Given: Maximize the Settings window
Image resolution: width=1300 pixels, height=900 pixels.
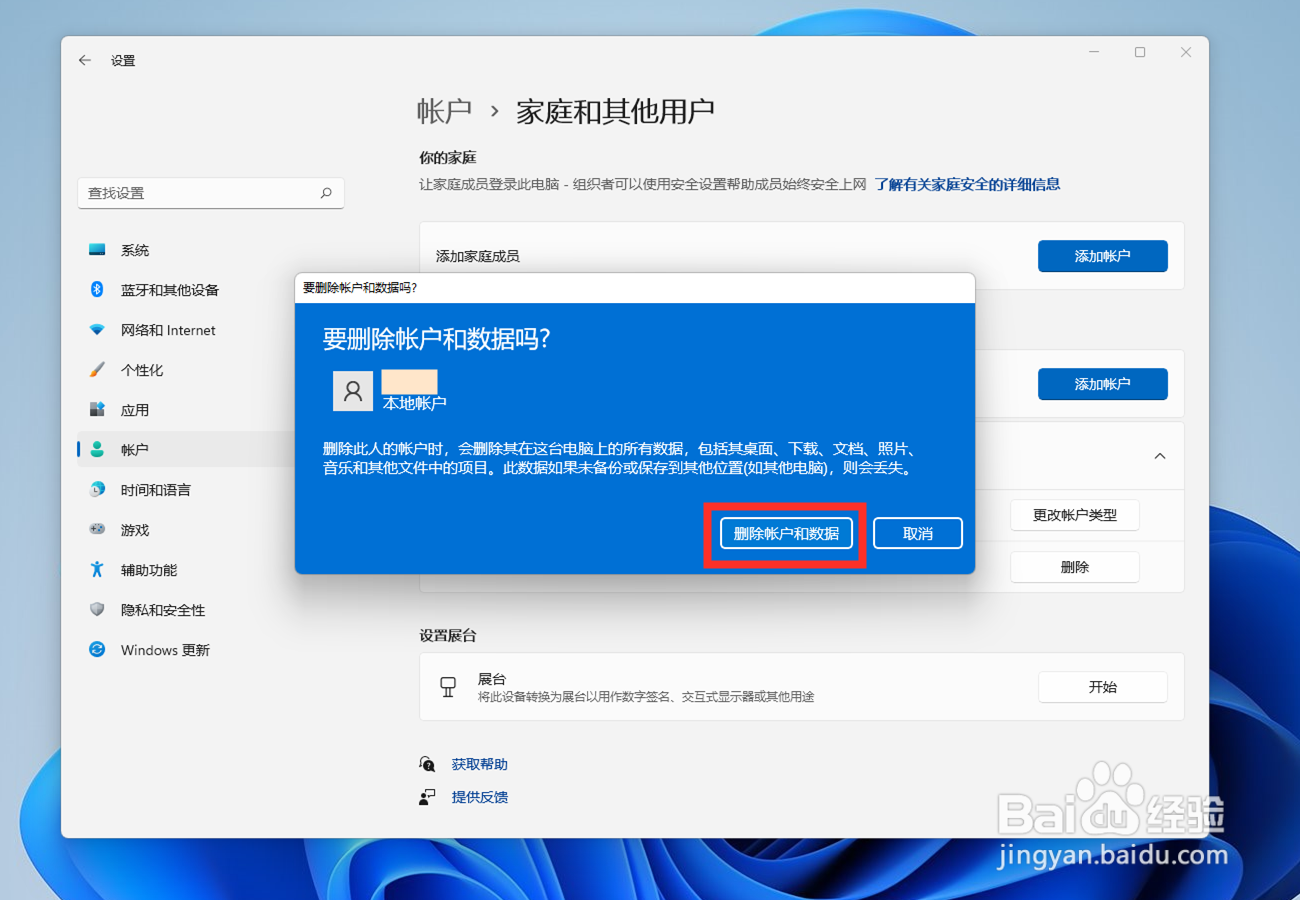Looking at the screenshot, I should [x=1140, y=53].
